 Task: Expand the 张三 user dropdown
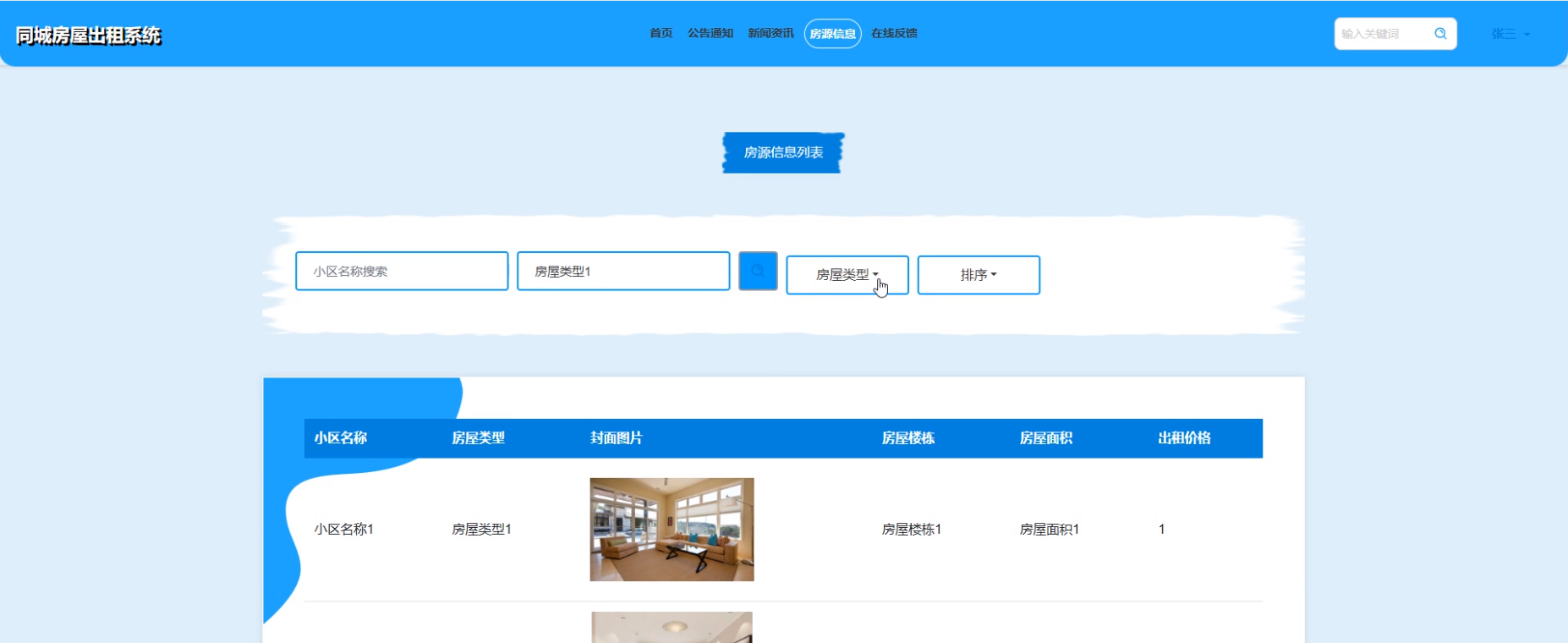pyautogui.click(x=1510, y=34)
